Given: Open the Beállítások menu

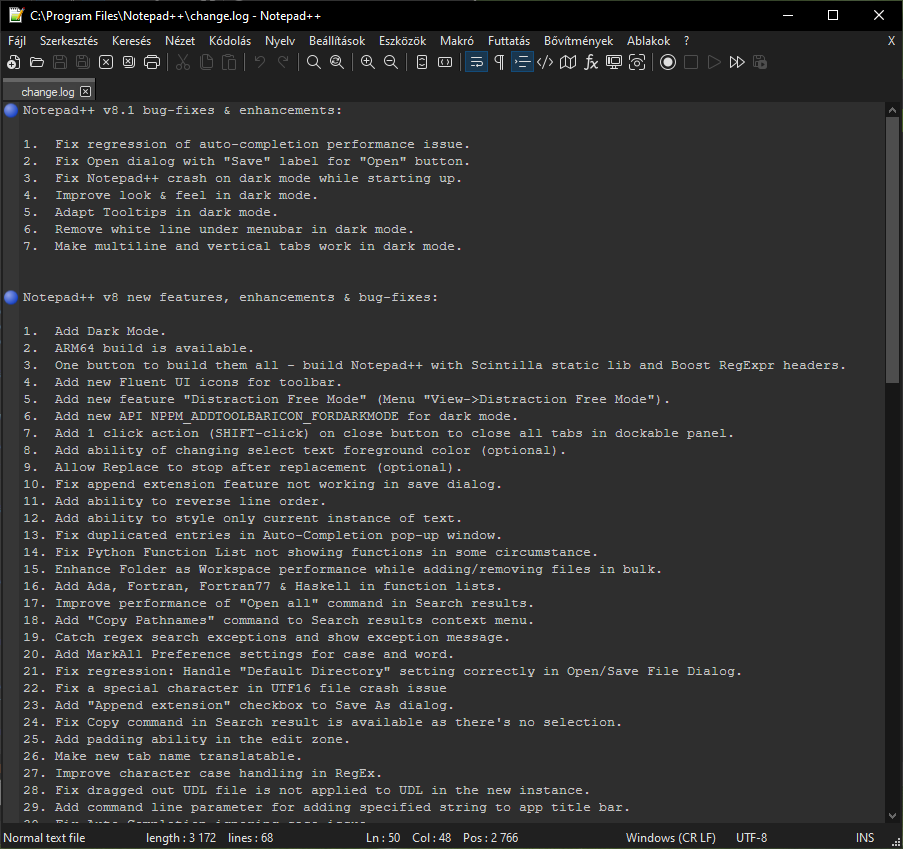Looking at the screenshot, I should (x=337, y=41).
